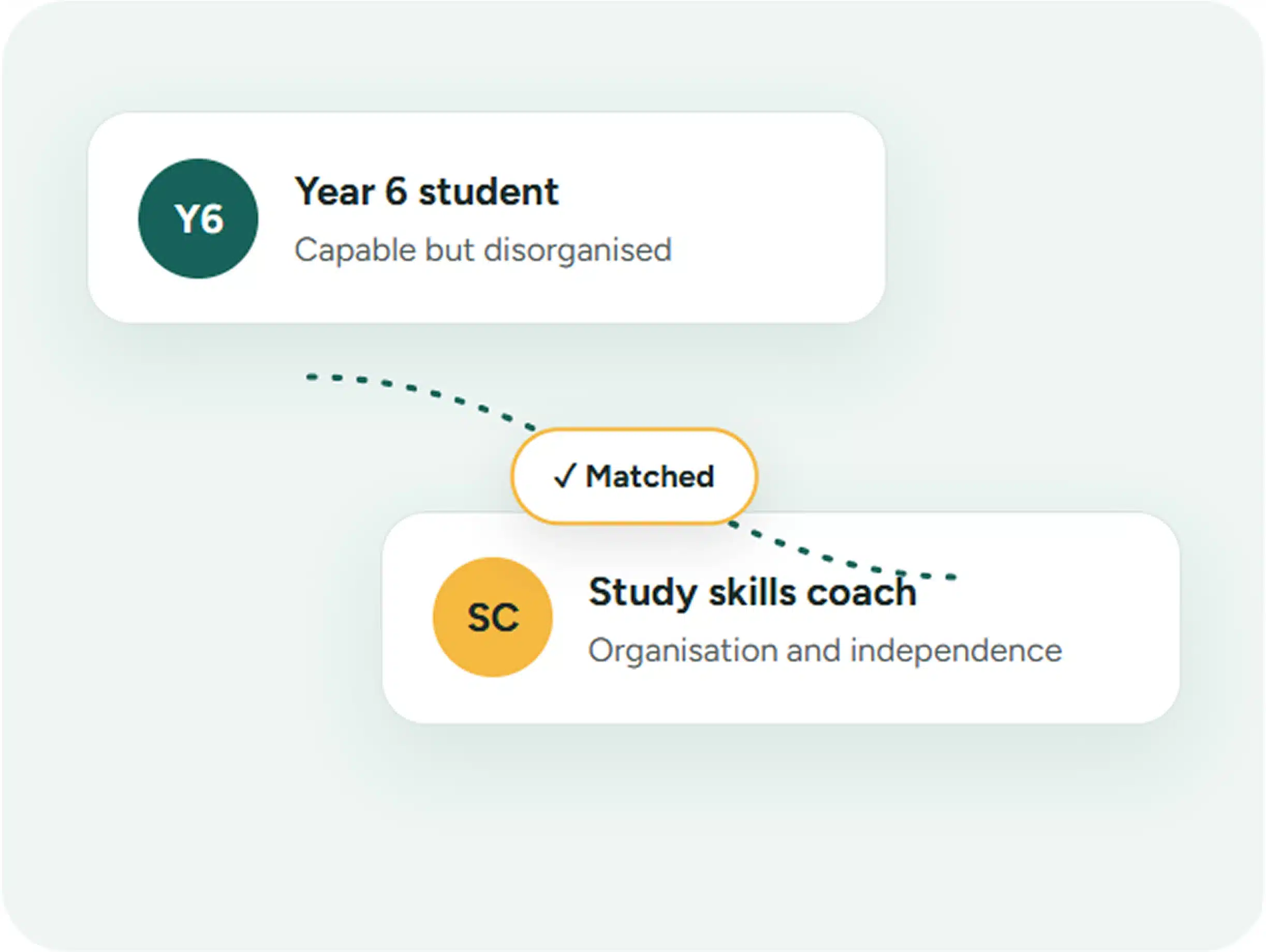Click the green Y6 avatar circle

(x=198, y=218)
